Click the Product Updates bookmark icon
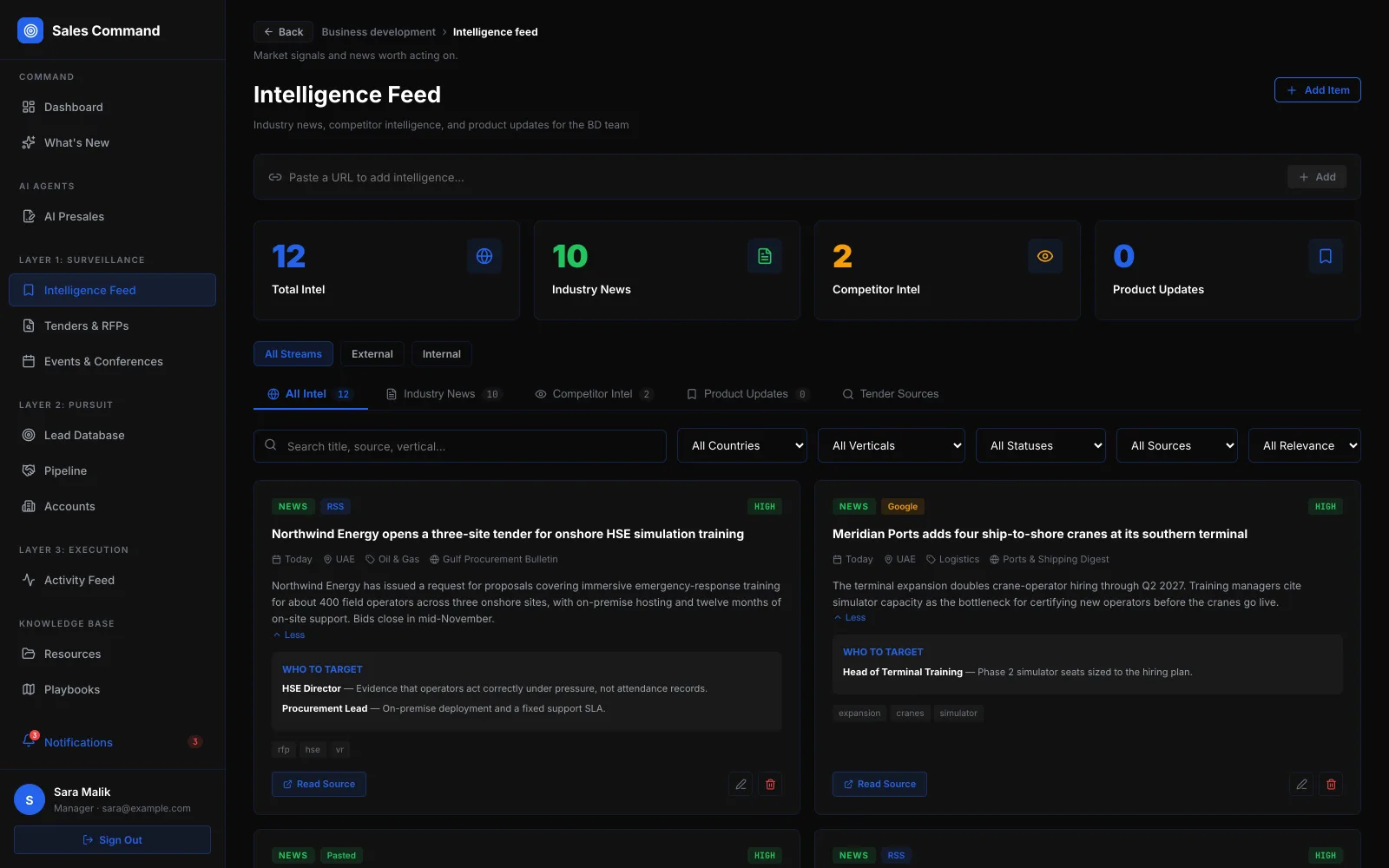The height and width of the screenshot is (868, 1389). click(1326, 256)
